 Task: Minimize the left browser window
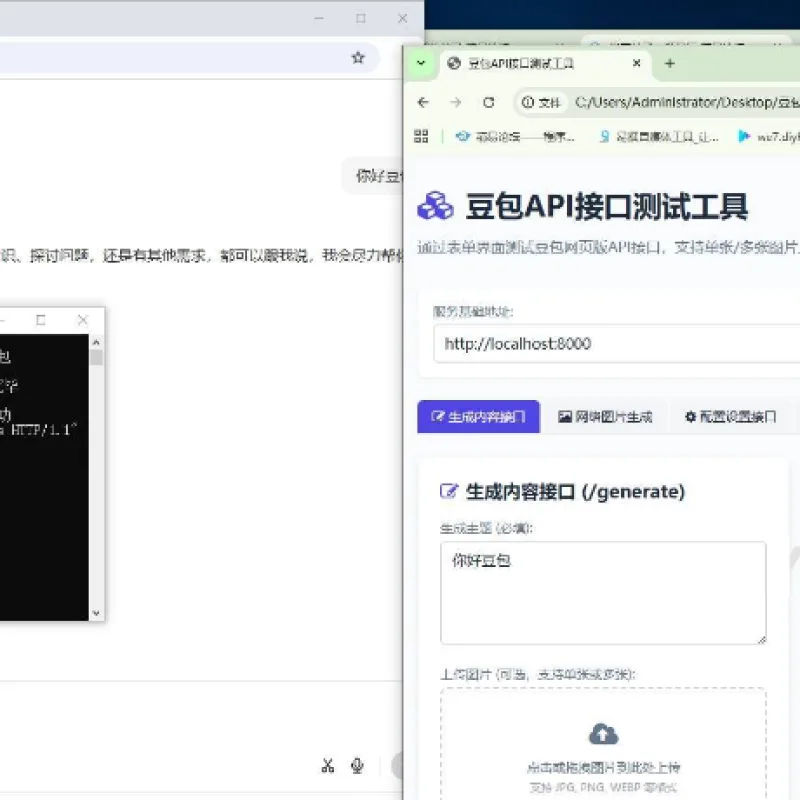coord(319,18)
